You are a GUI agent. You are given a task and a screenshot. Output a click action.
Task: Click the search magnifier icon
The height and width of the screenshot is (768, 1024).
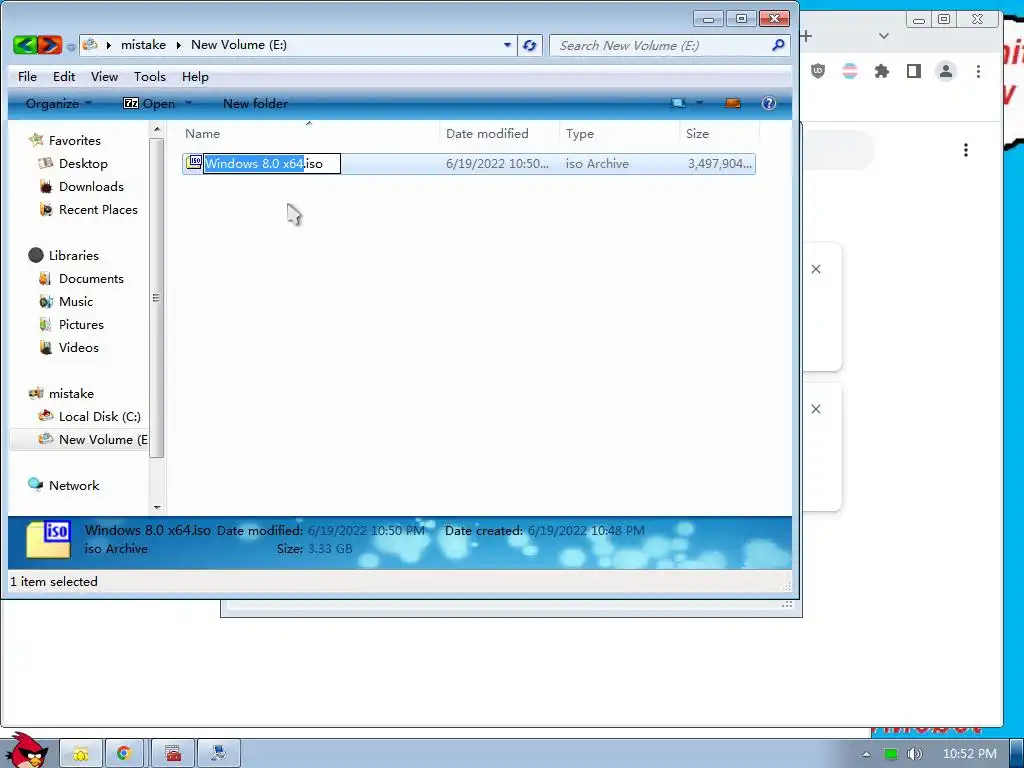(x=778, y=45)
